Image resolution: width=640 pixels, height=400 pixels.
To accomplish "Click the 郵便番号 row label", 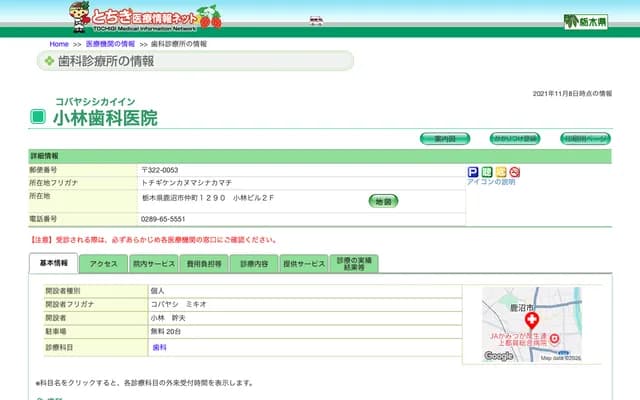I will pos(43,170).
